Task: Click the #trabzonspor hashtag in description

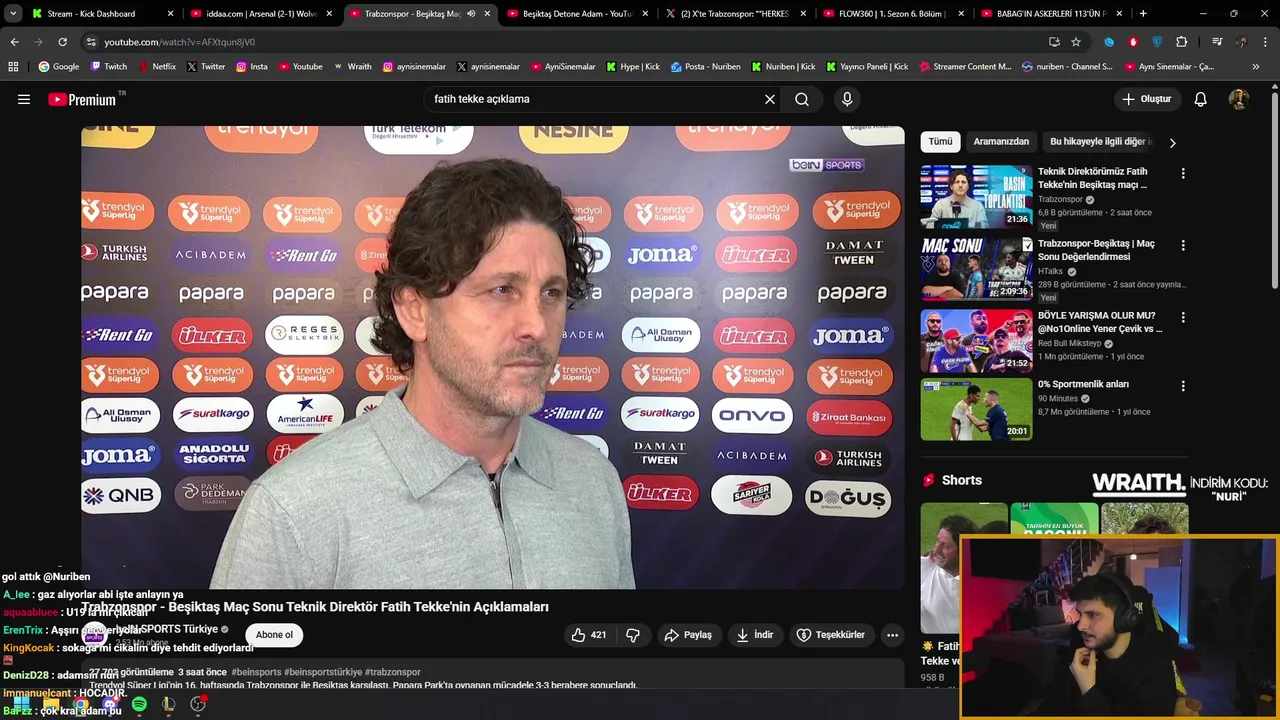Action: 393,672
